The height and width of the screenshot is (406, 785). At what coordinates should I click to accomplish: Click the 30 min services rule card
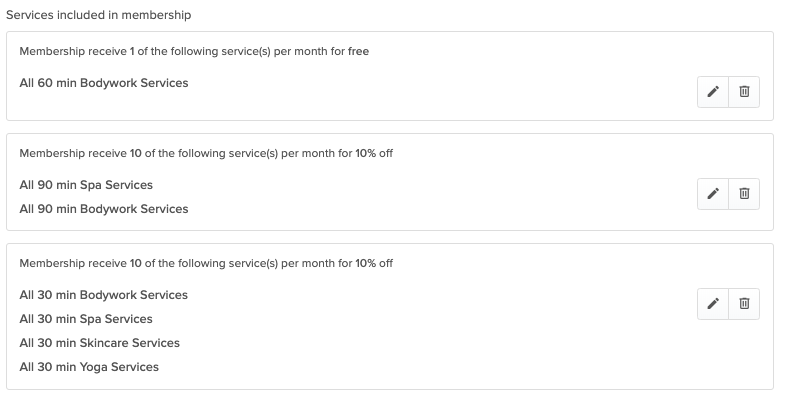click(x=390, y=317)
